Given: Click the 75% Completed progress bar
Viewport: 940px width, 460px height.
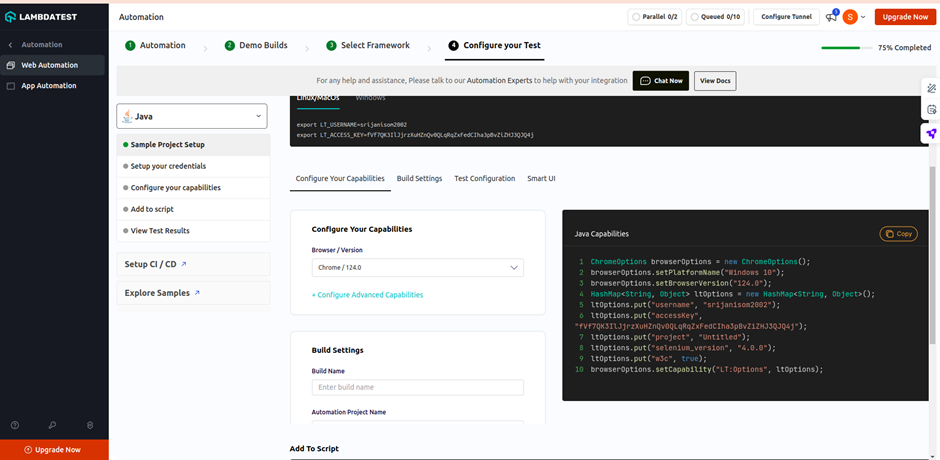Looking at the screenshot, I should (x=846, y=47).
